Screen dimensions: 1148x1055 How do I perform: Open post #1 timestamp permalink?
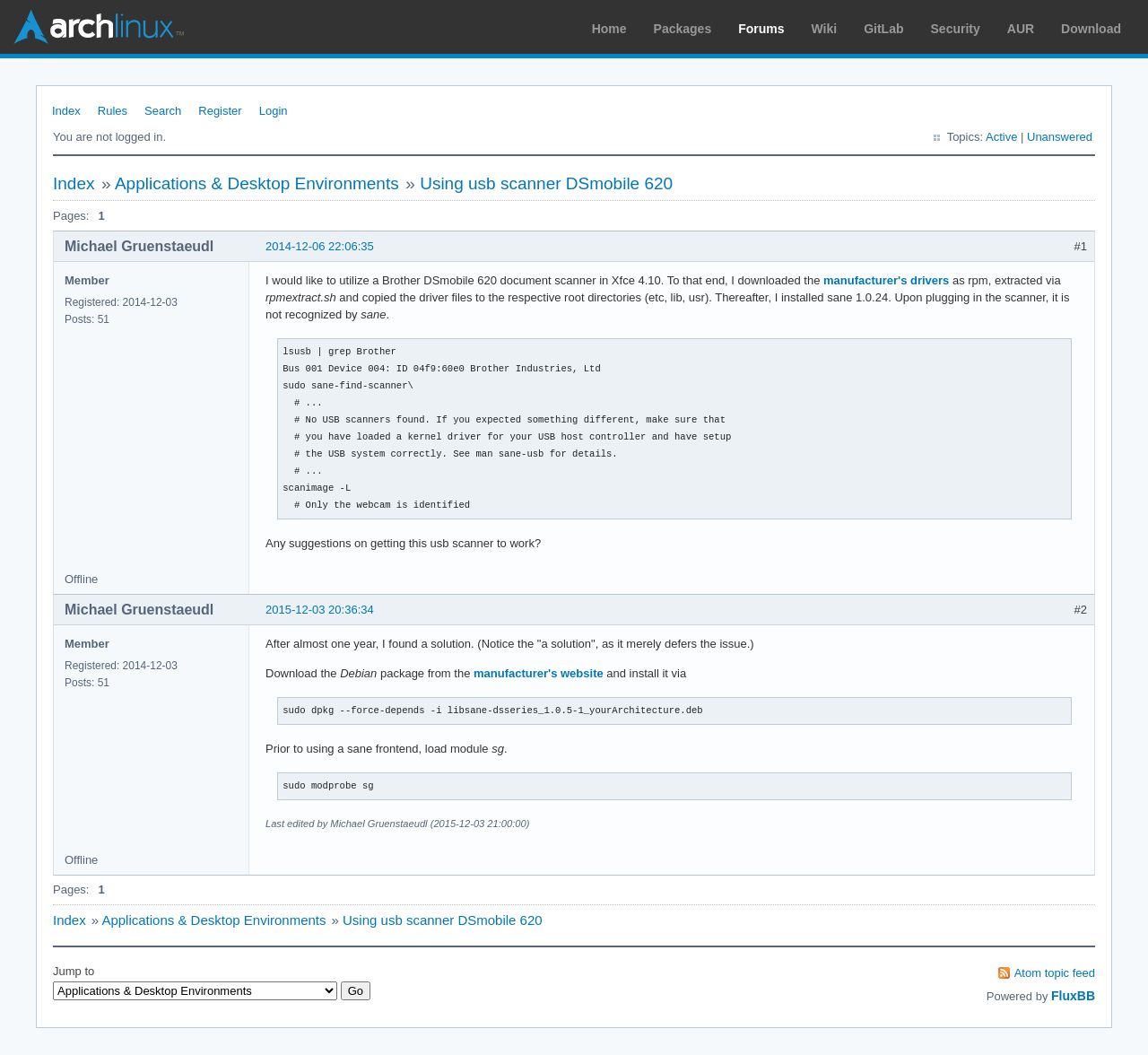(x=319, y=247)
